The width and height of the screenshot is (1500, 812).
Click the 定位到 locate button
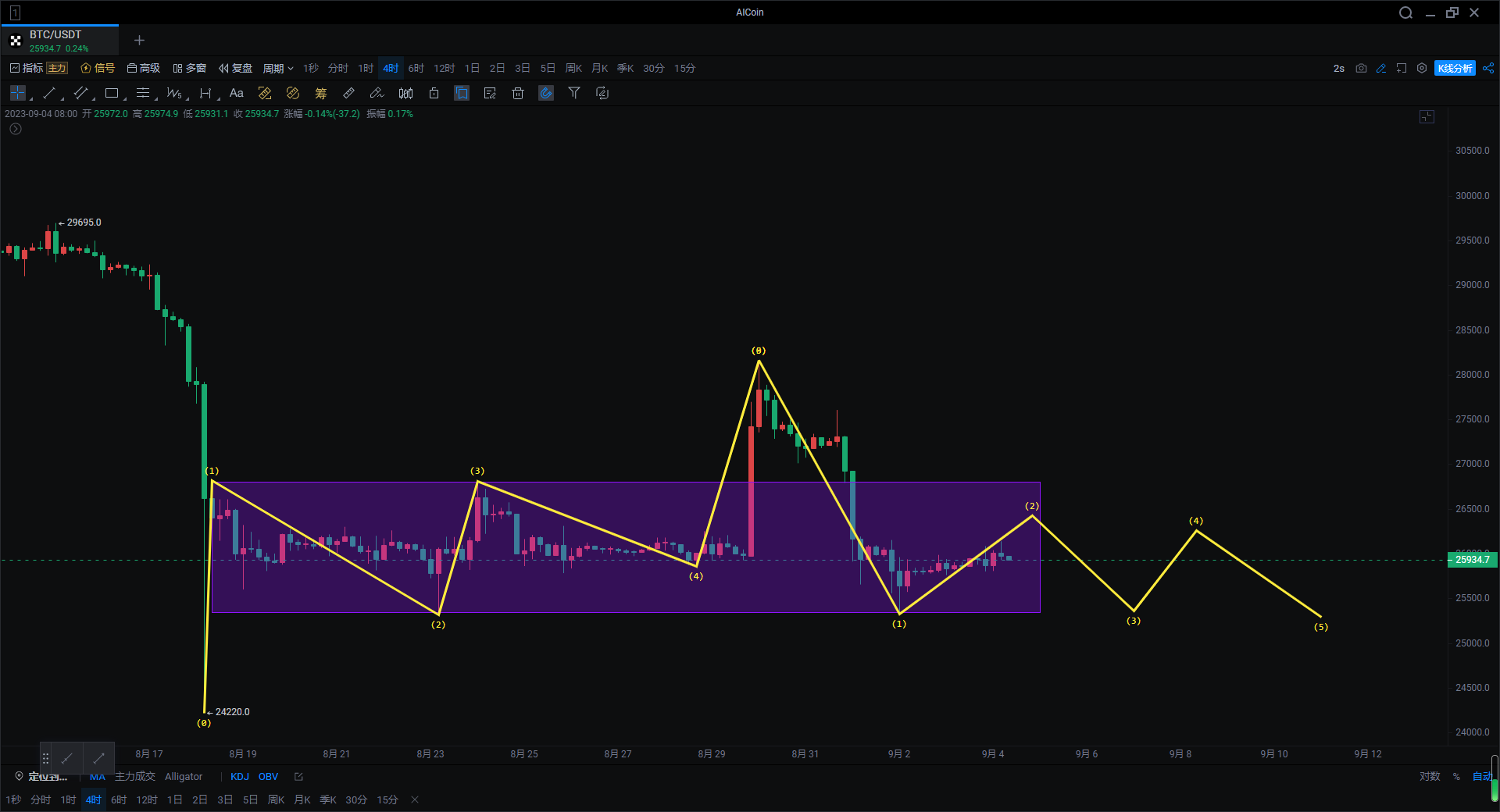[x=41, y=777]
